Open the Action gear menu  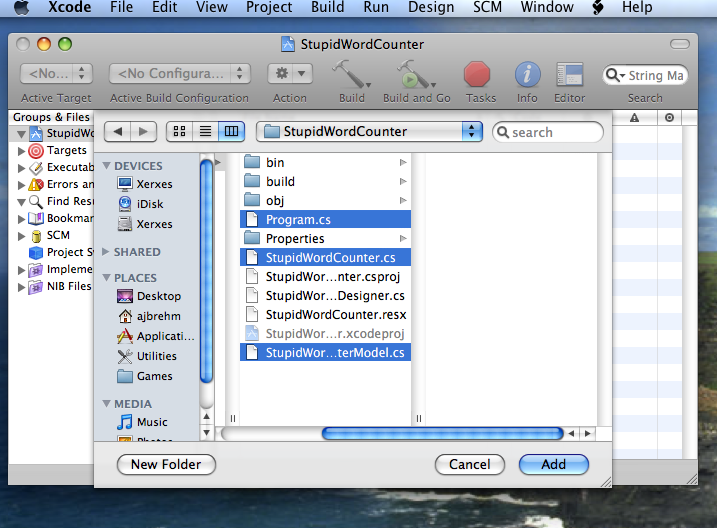click(x=290, y=74)
